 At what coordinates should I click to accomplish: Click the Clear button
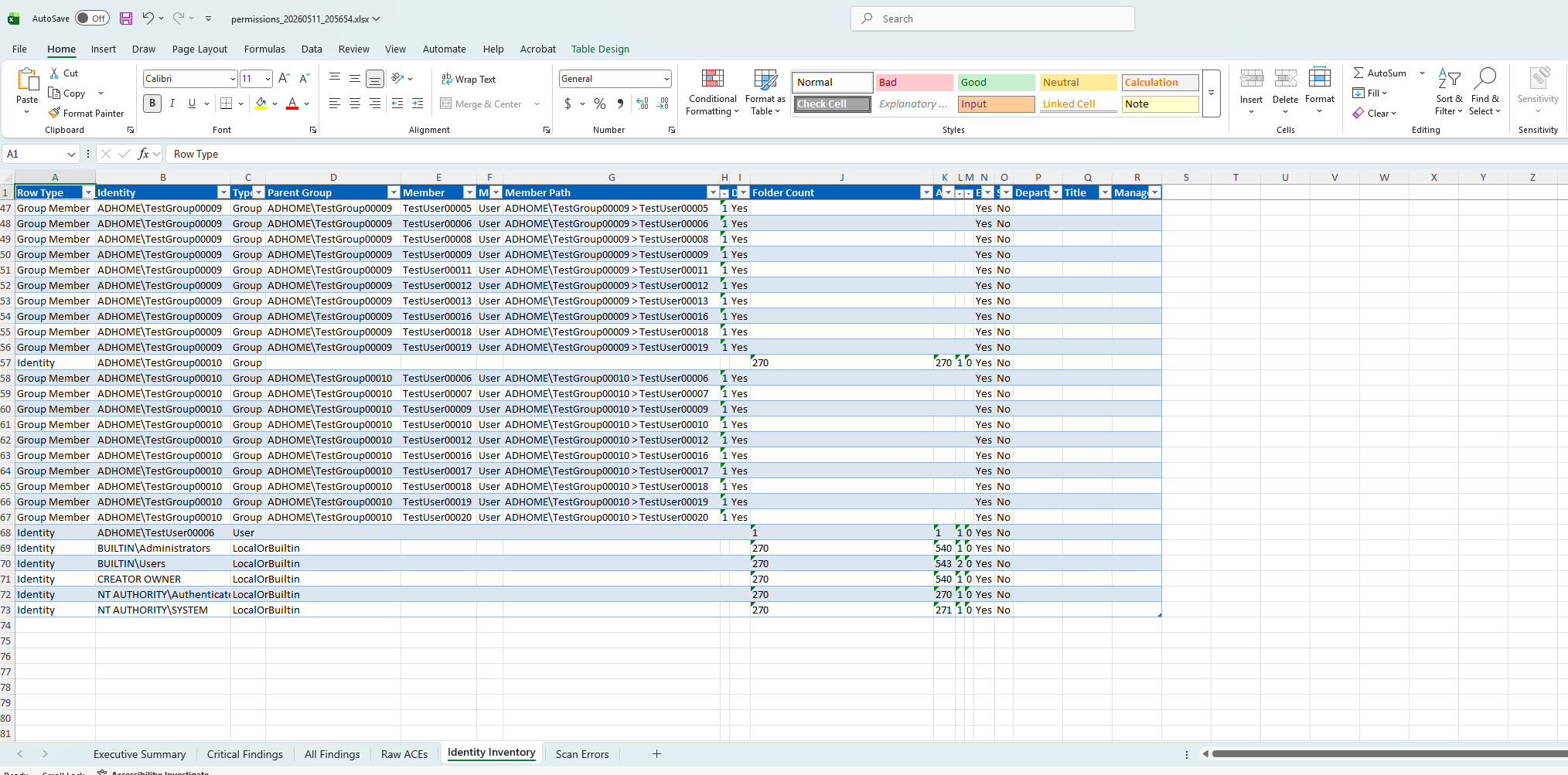1375,113
